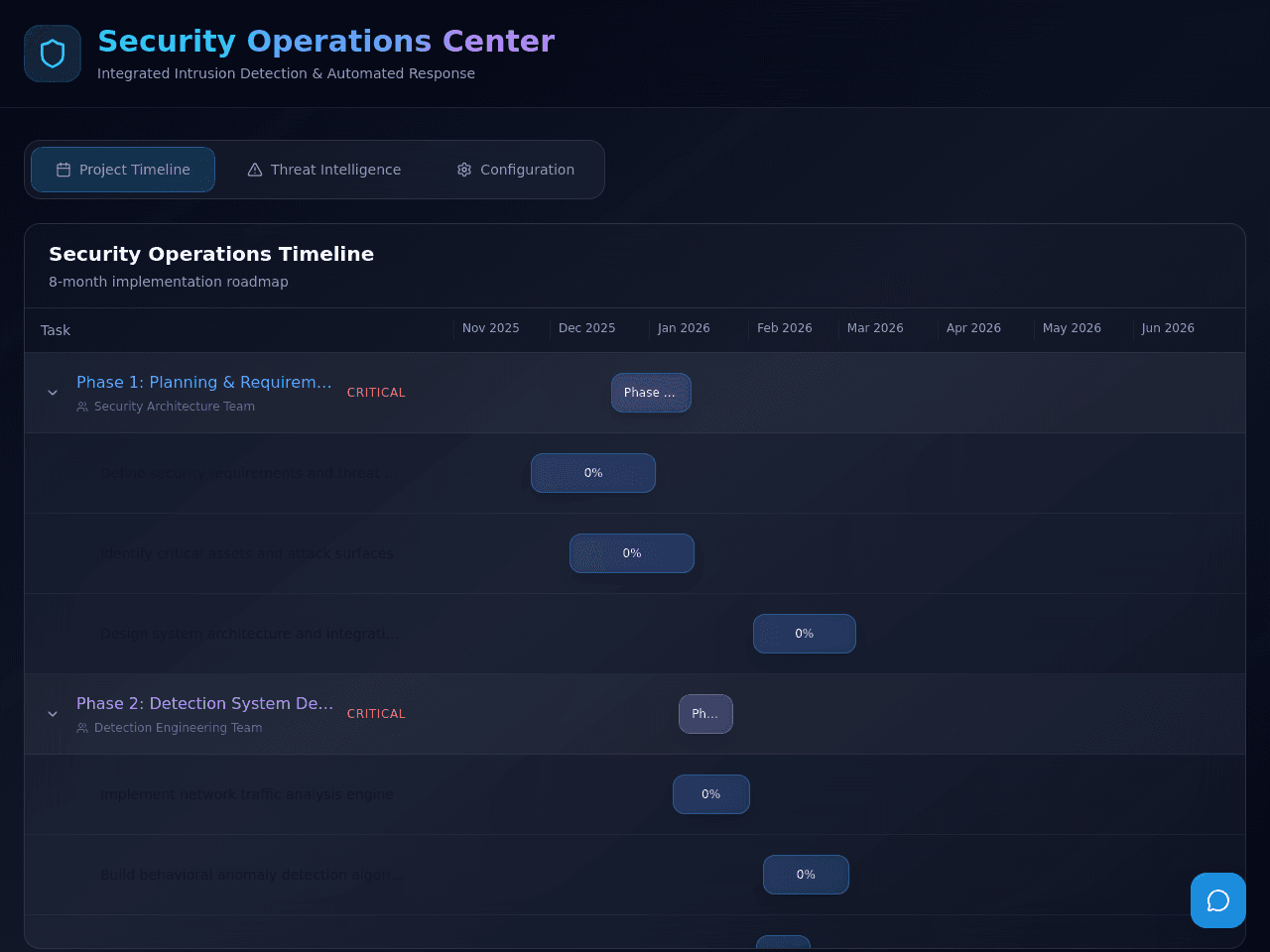The image size is (1270, 952).
Task: Click the 'Security Operations Timeline' heading
Action: coord(211,254)
